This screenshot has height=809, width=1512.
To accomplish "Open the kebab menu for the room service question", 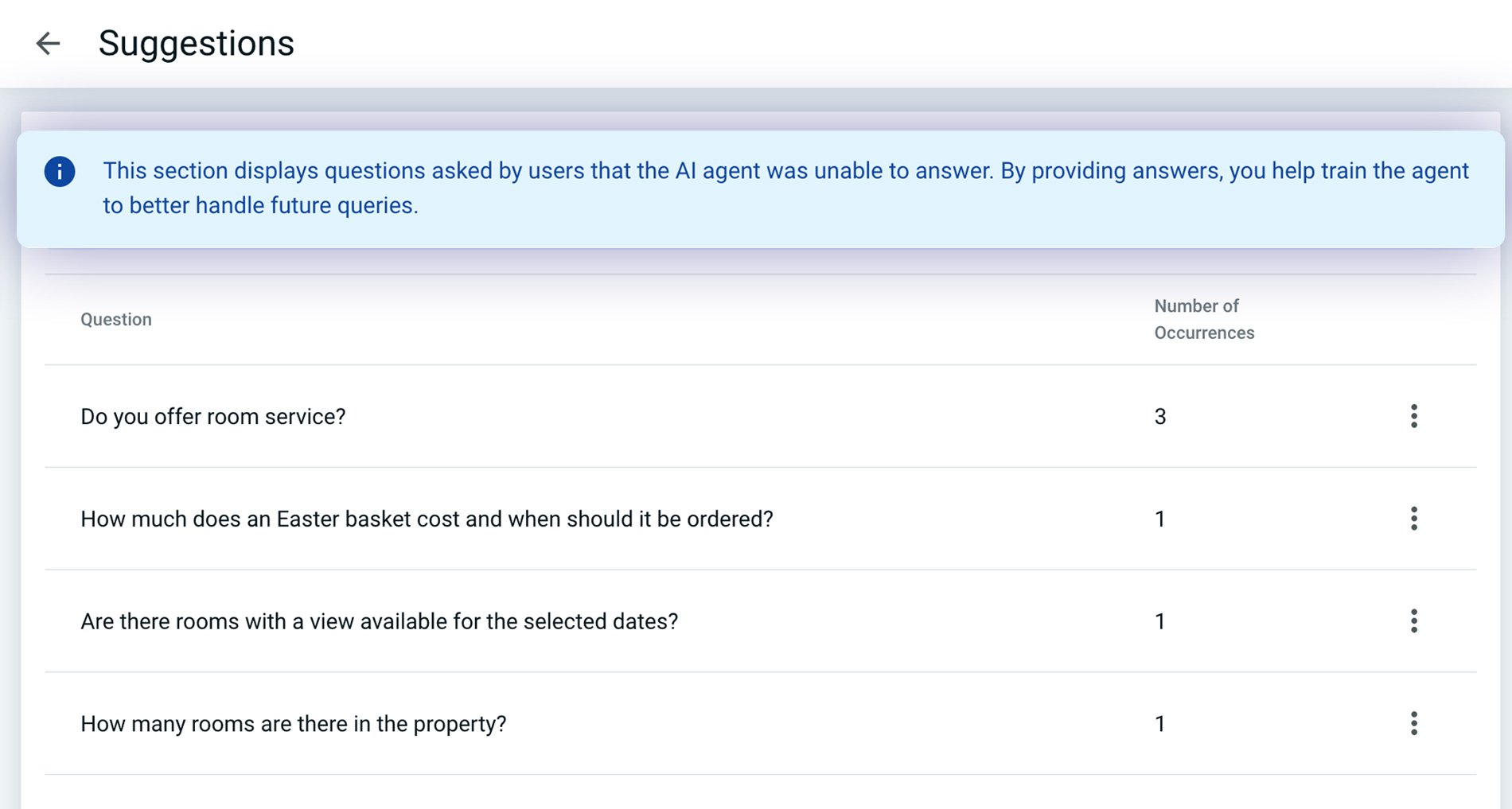I will point(1414,416).
